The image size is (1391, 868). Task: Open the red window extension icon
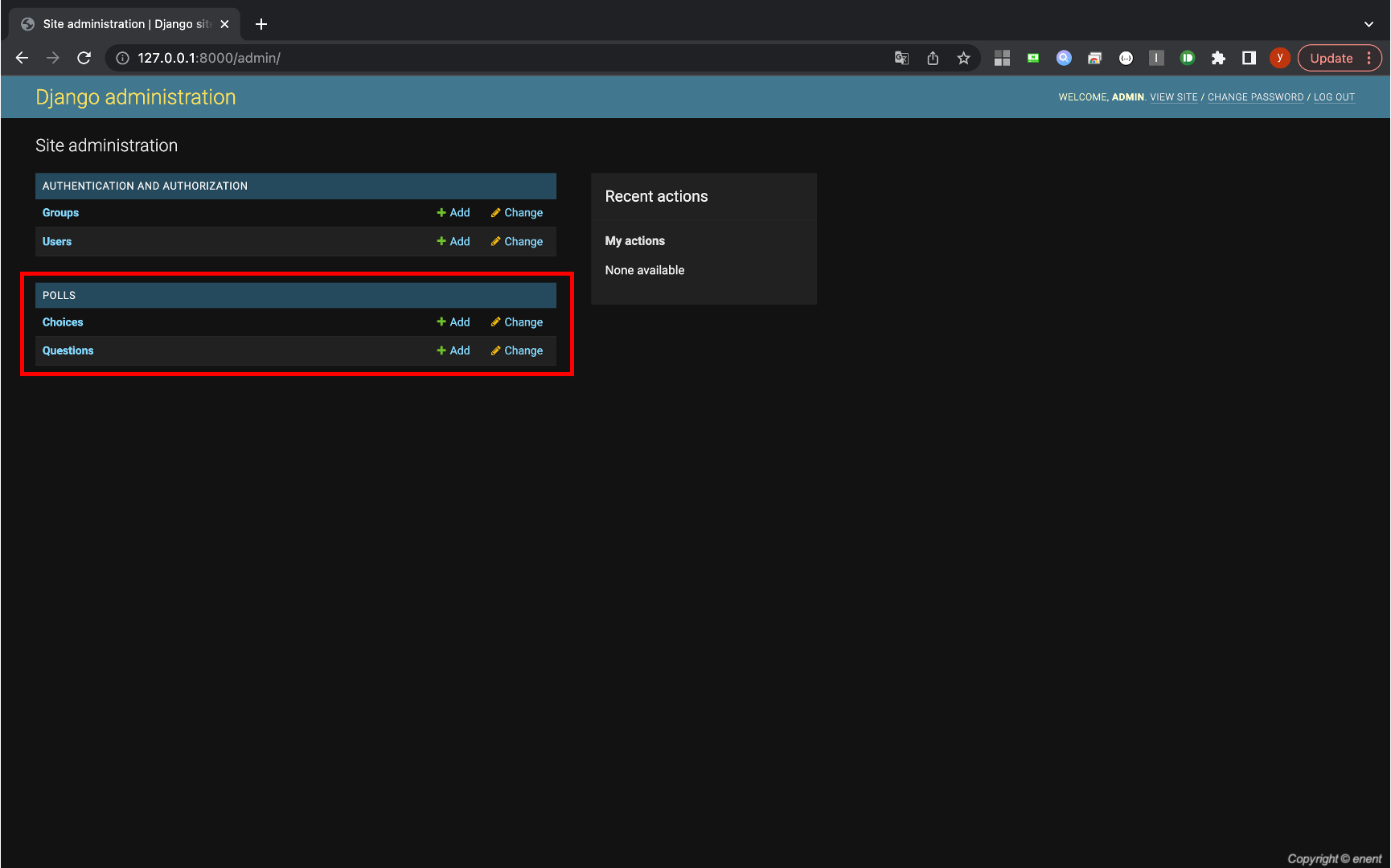click(1094, 58)
